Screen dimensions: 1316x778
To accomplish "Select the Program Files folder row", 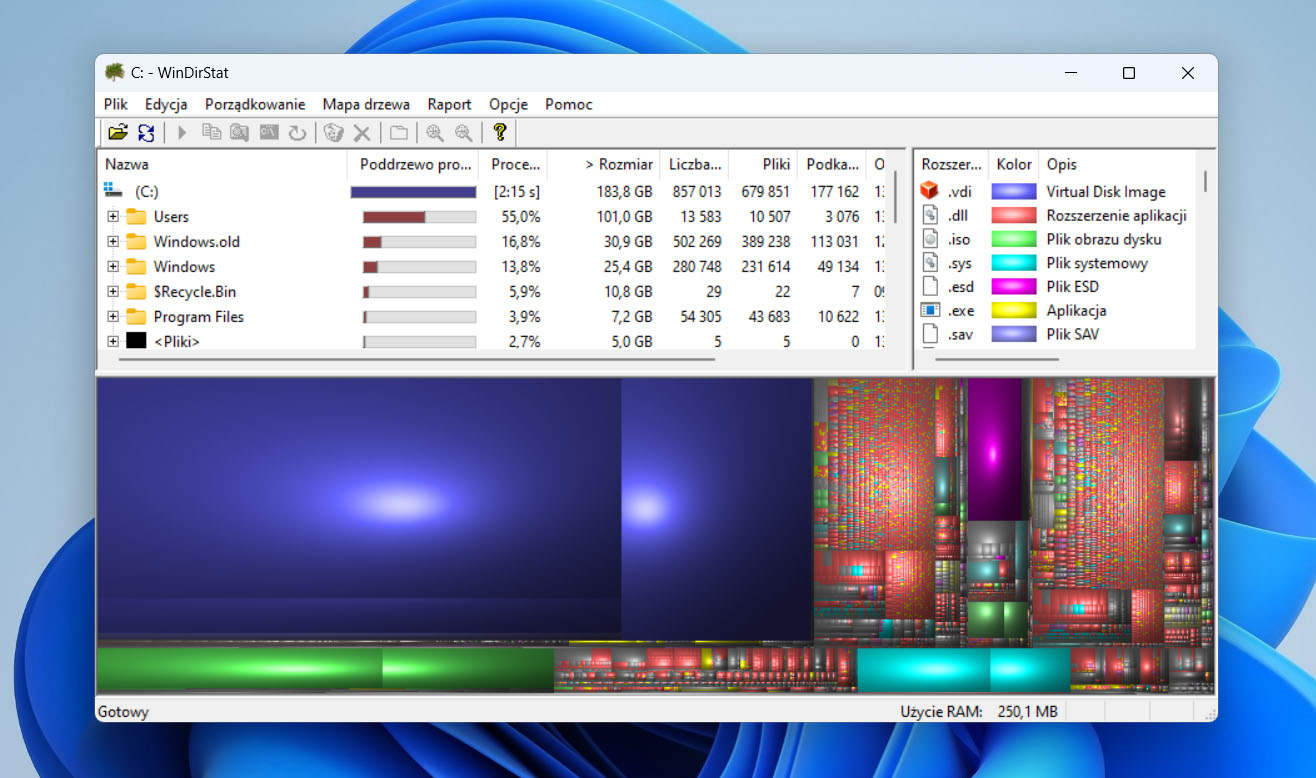I will [198, 317].
